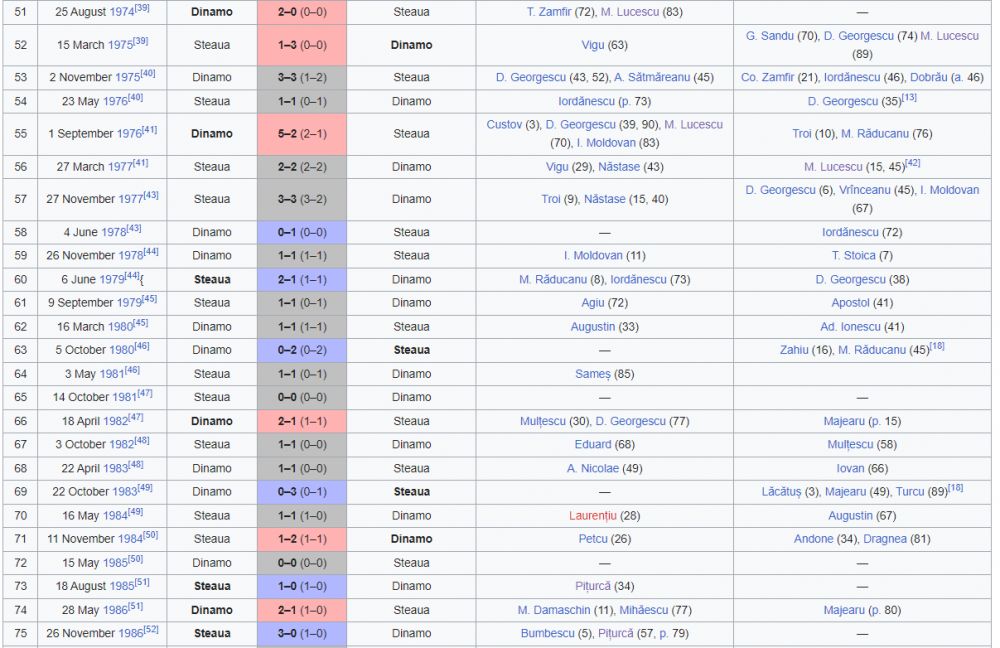Open reference 52 beside 26 November 1986
Viewport: 1000px width, 648px height.
pyautogui.click(x=151, y=630)
